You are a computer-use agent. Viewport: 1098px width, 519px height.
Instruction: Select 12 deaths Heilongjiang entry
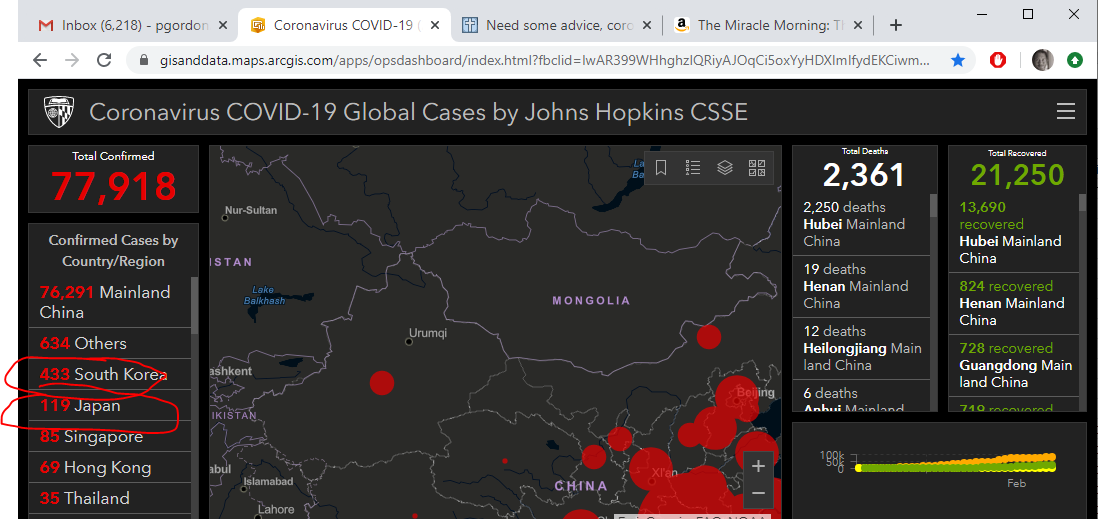(x=861, y=347)
